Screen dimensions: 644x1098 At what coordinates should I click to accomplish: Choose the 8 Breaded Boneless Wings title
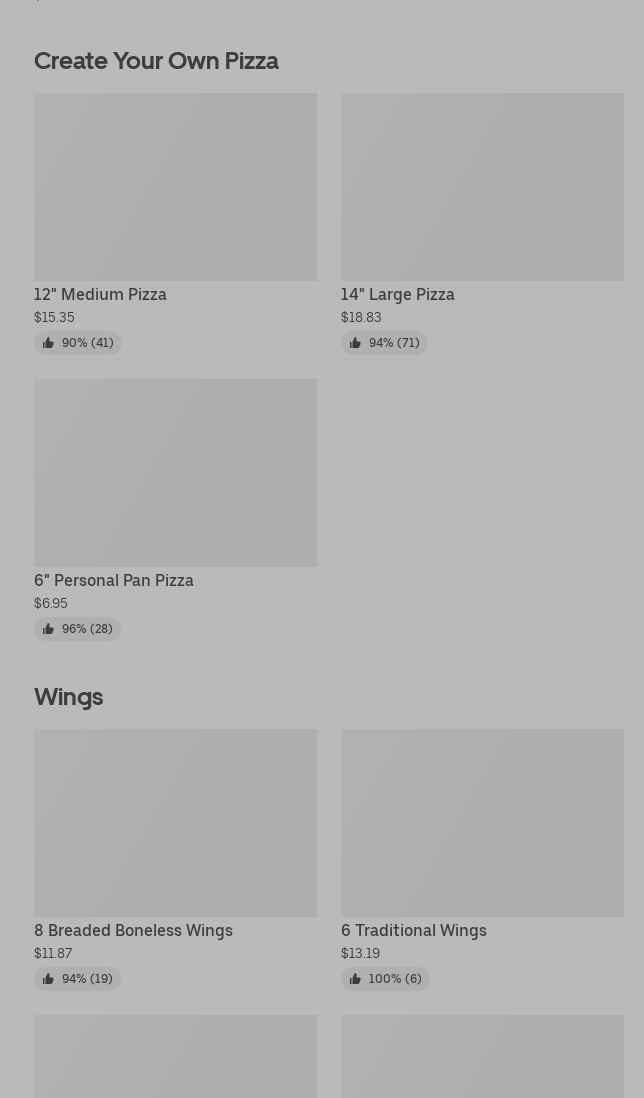click(133, 931)
